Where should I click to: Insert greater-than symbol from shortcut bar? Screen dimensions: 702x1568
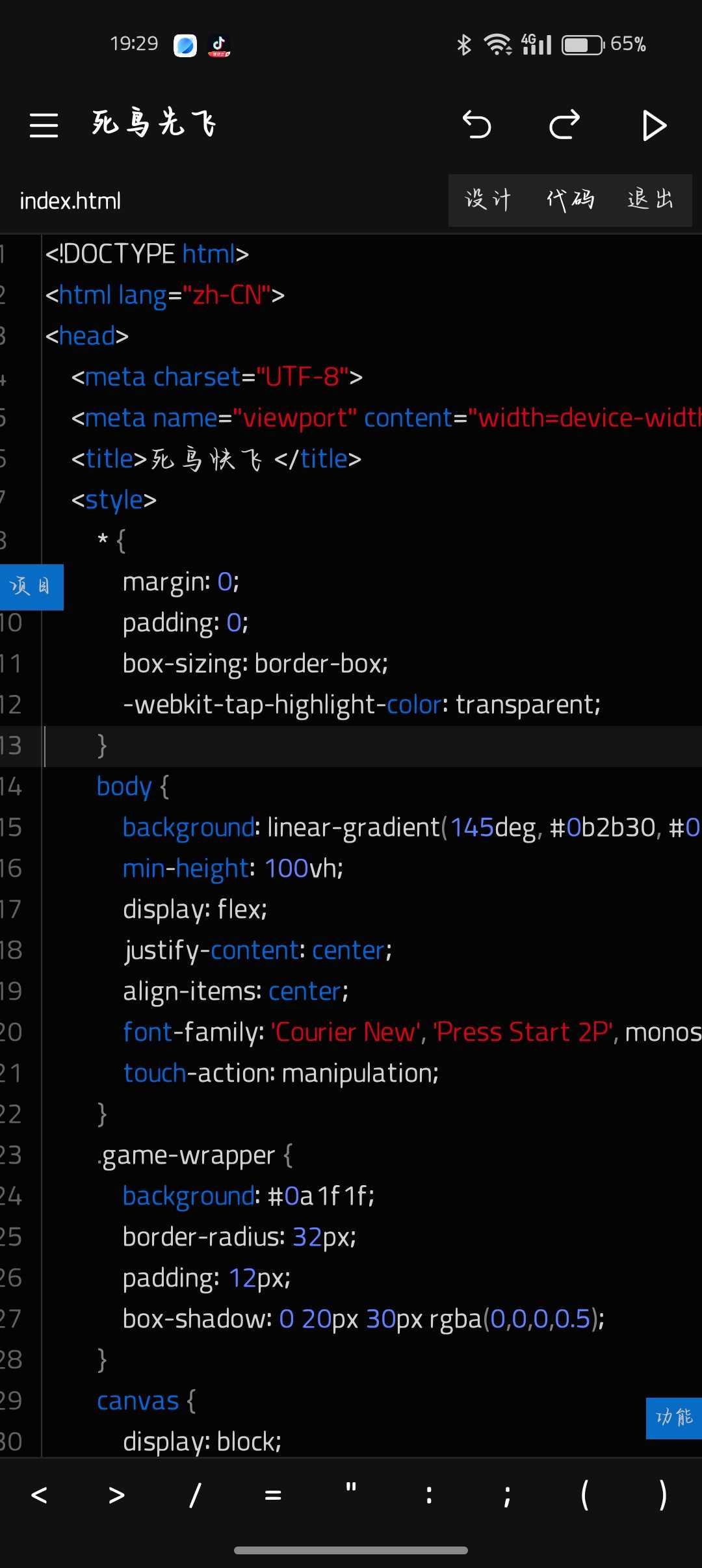coord(117,1495)
